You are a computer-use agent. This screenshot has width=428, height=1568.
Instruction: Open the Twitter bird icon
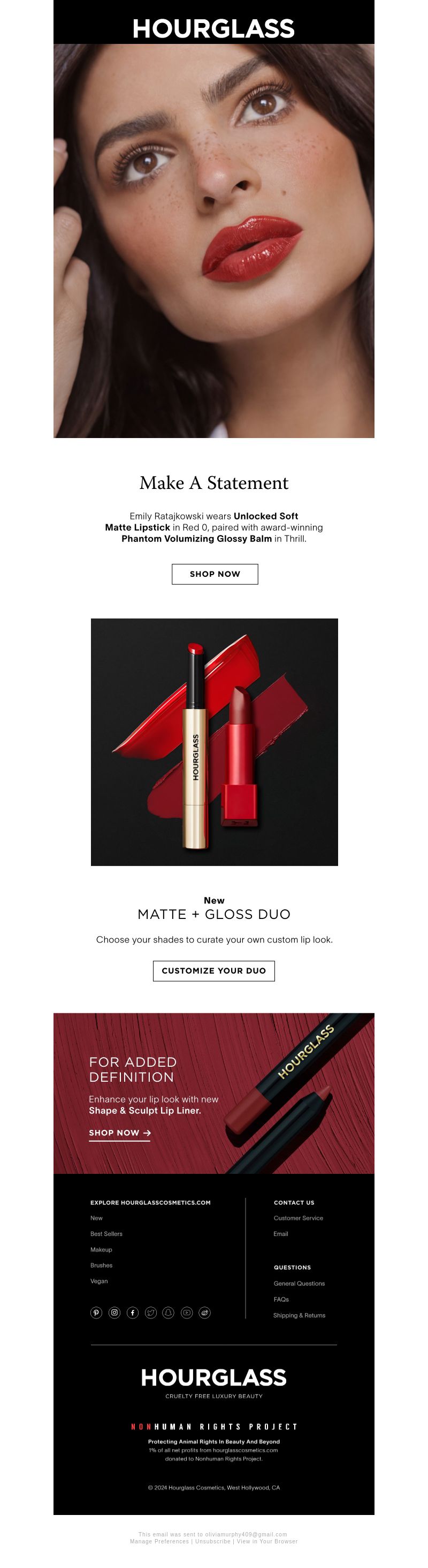point(151,1313)
